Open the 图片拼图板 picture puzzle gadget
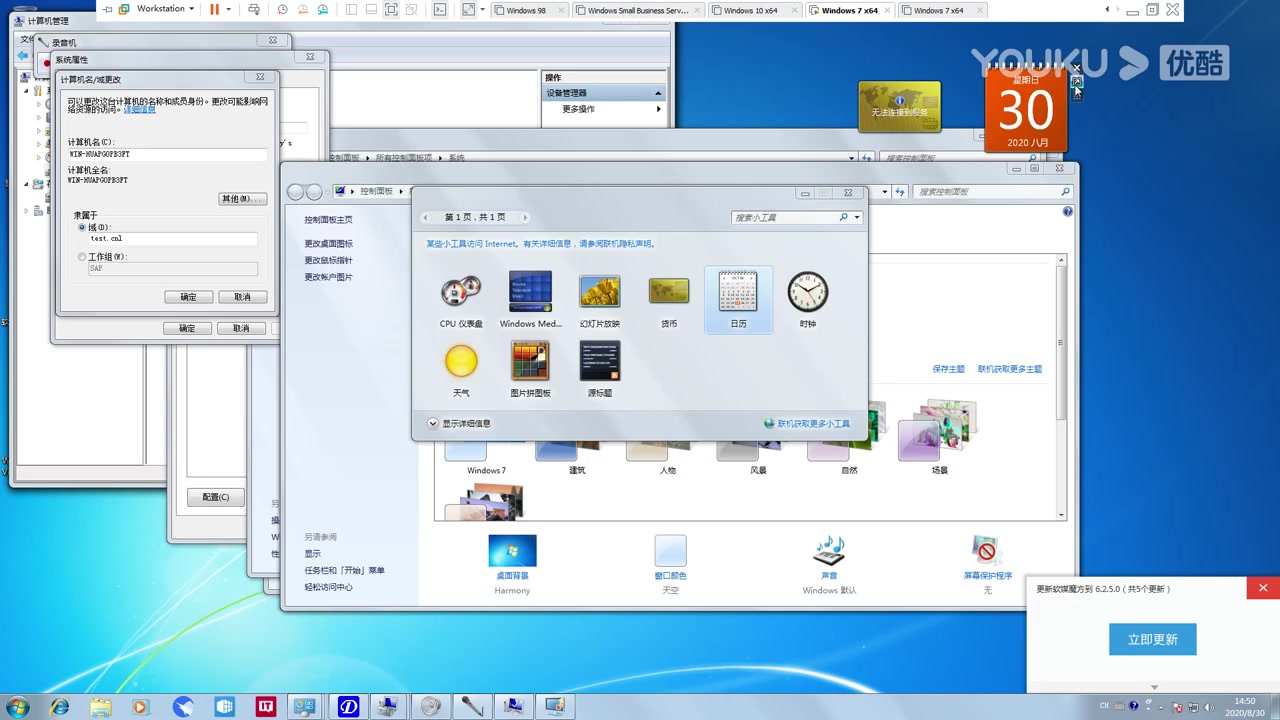 point(530,369)
